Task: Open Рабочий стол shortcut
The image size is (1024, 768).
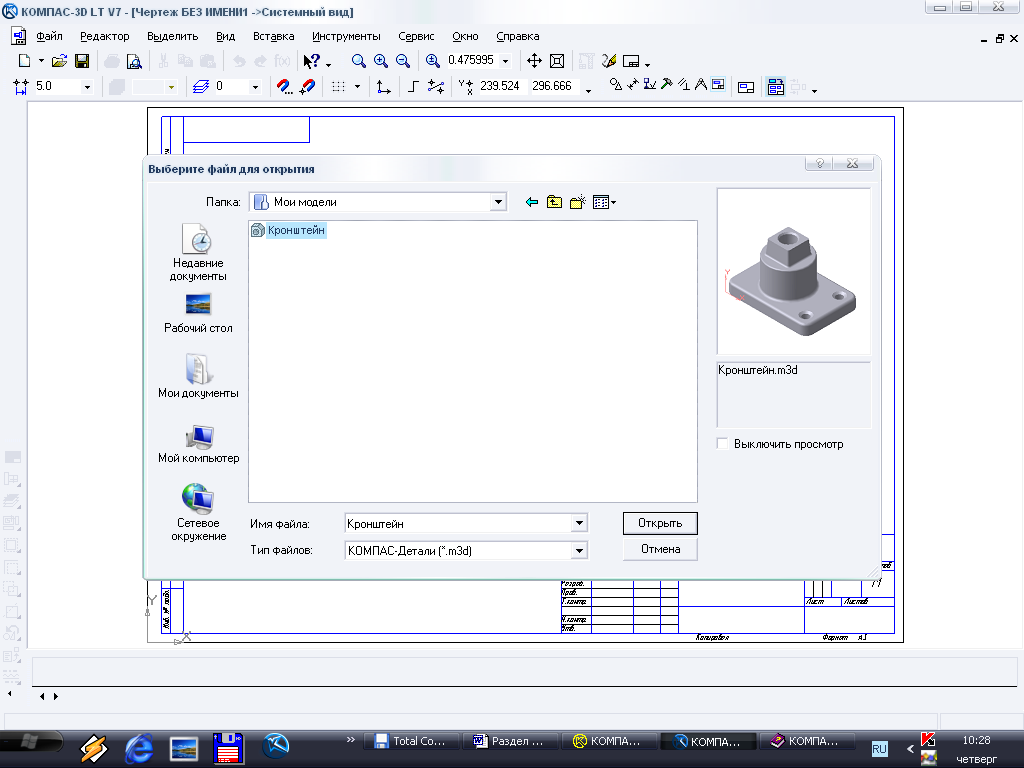Action: 198,314
